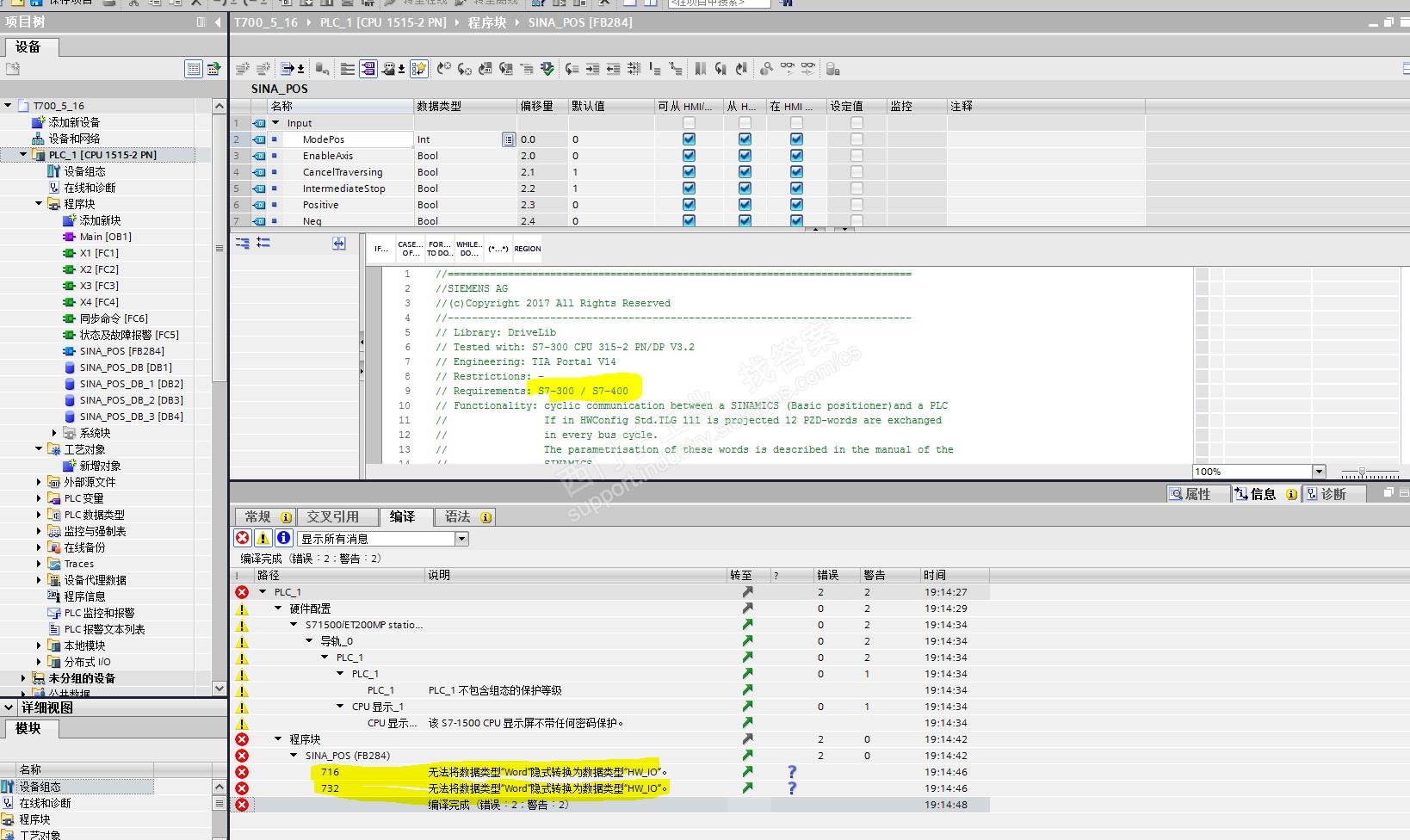Click the red error filter icon
1410x840 pixels.
tap(243, 538)
